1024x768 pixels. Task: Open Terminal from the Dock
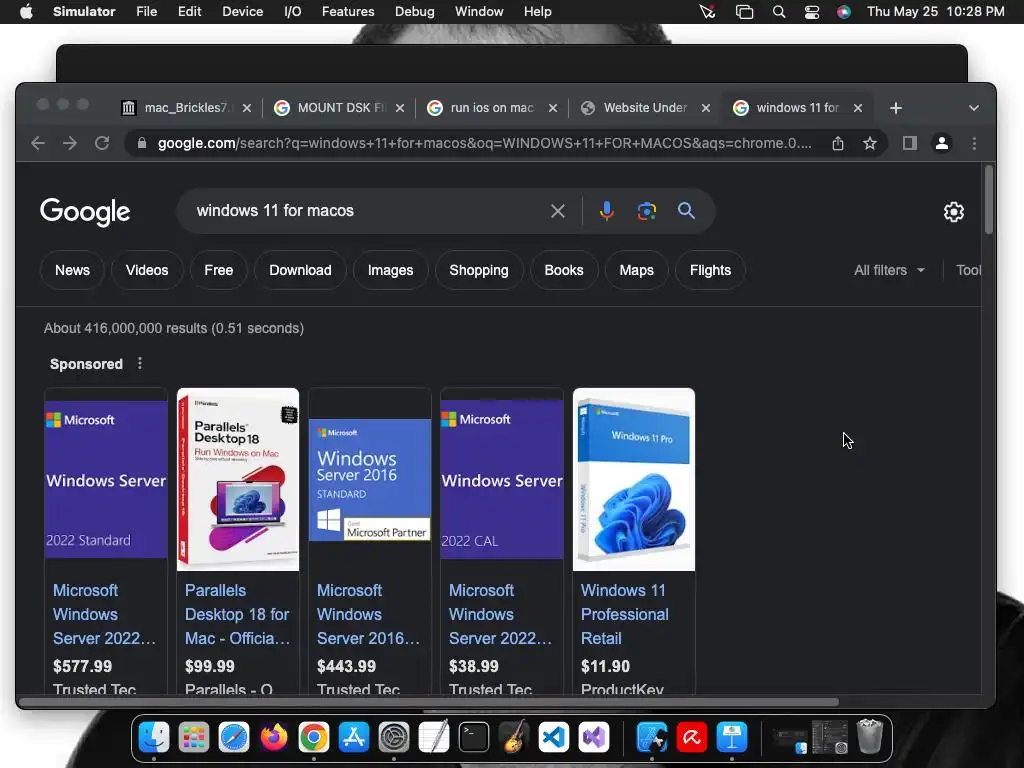[473, 738]
